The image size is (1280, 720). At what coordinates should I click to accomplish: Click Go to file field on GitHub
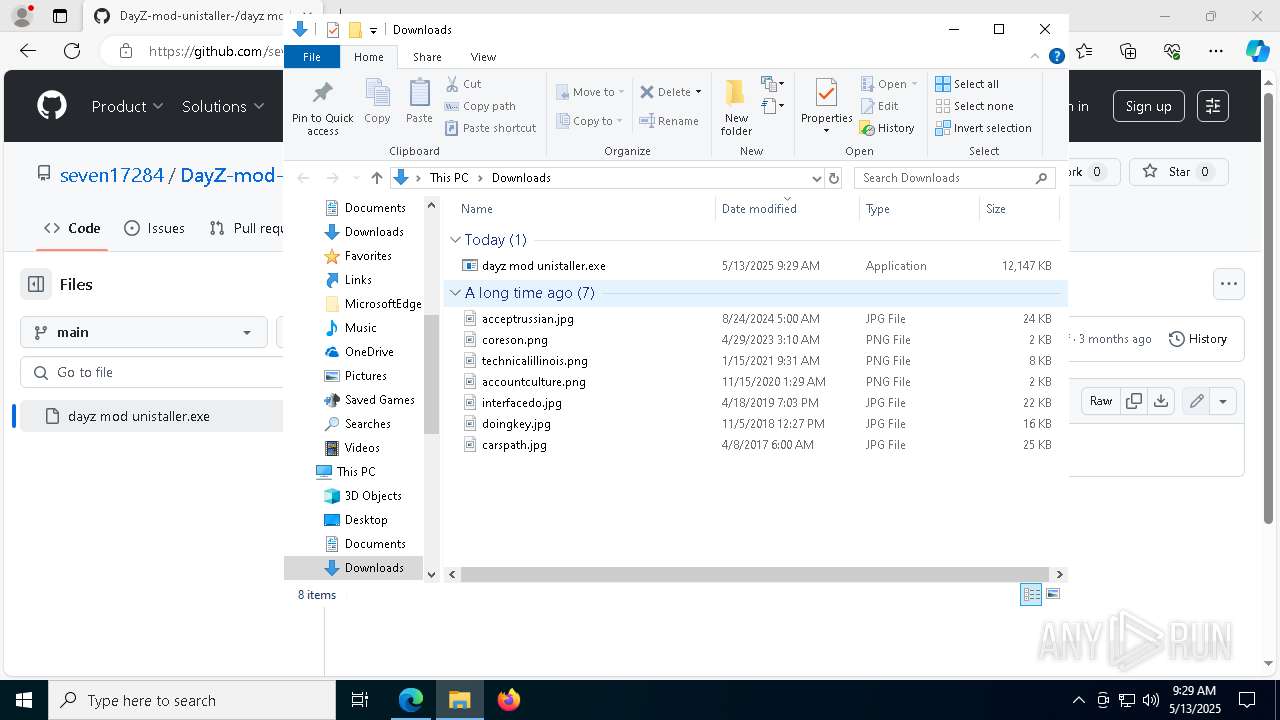tap(152, 372)
